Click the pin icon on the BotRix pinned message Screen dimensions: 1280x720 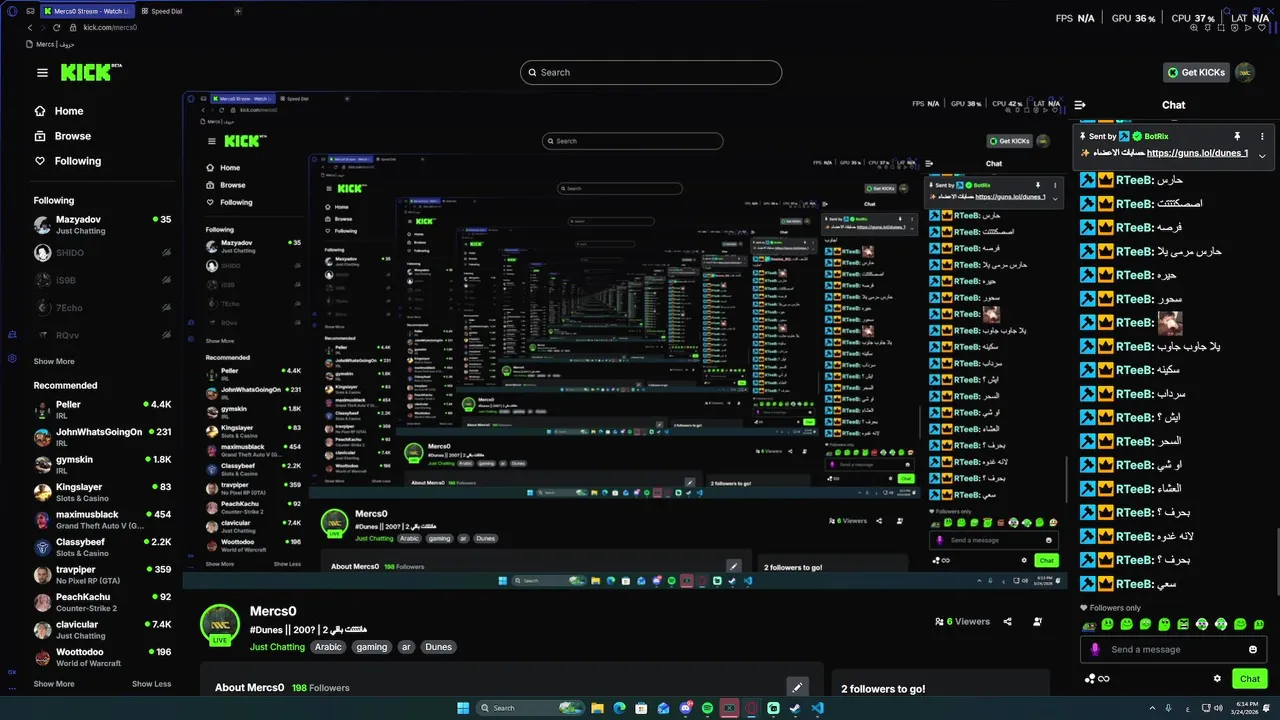1236,136
